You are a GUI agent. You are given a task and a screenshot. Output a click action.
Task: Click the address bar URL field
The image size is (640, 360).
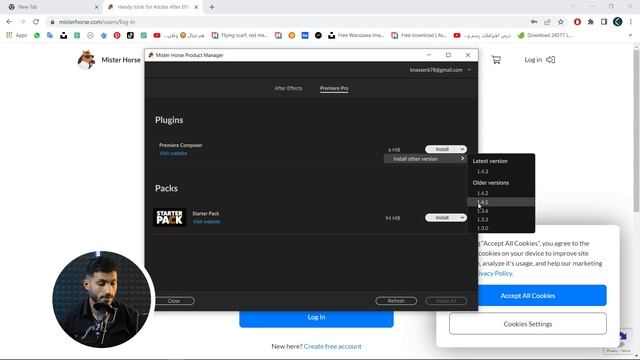tap(286, 22)
